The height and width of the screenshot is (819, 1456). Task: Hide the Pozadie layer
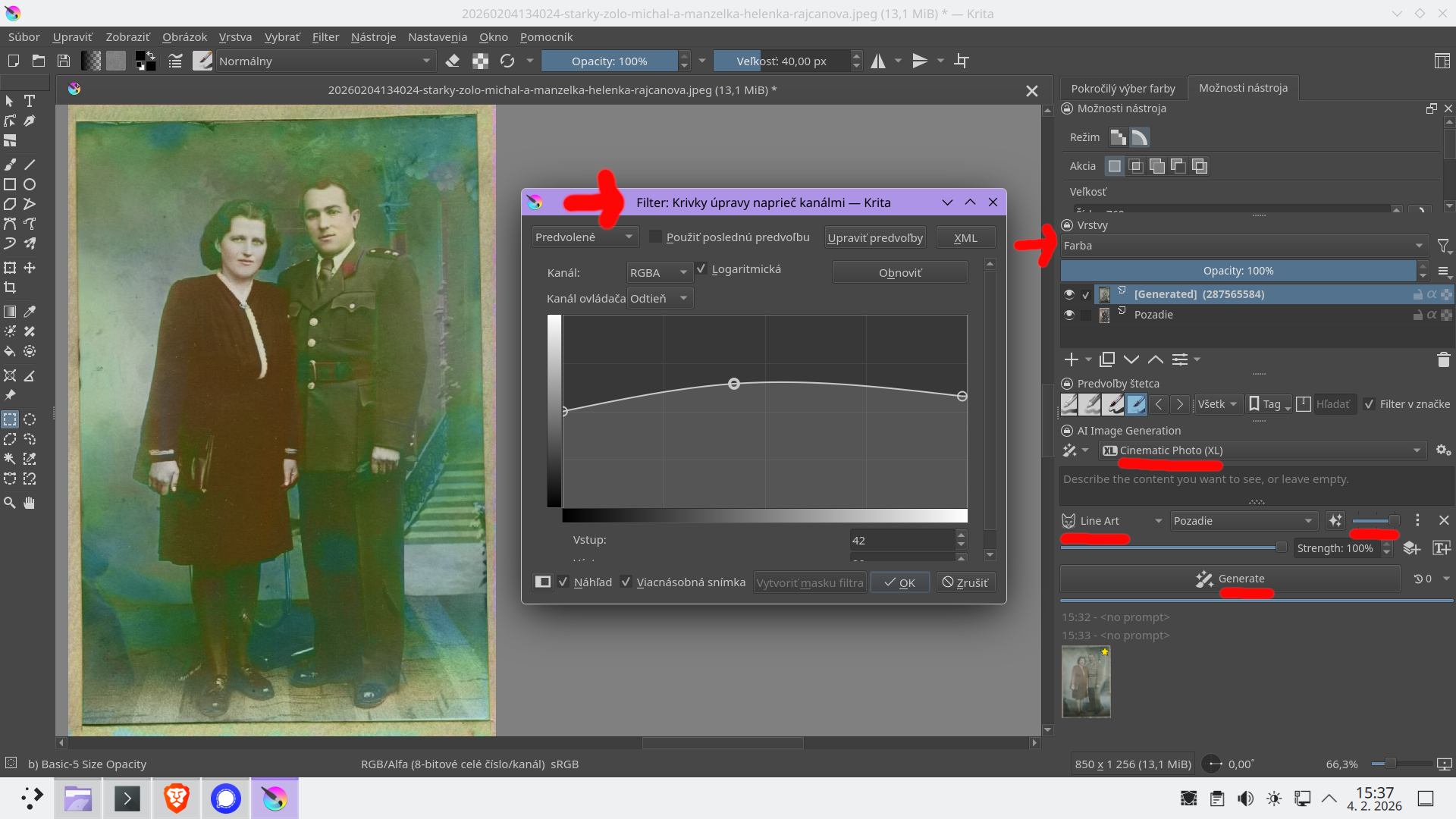tap(1069, 315)
